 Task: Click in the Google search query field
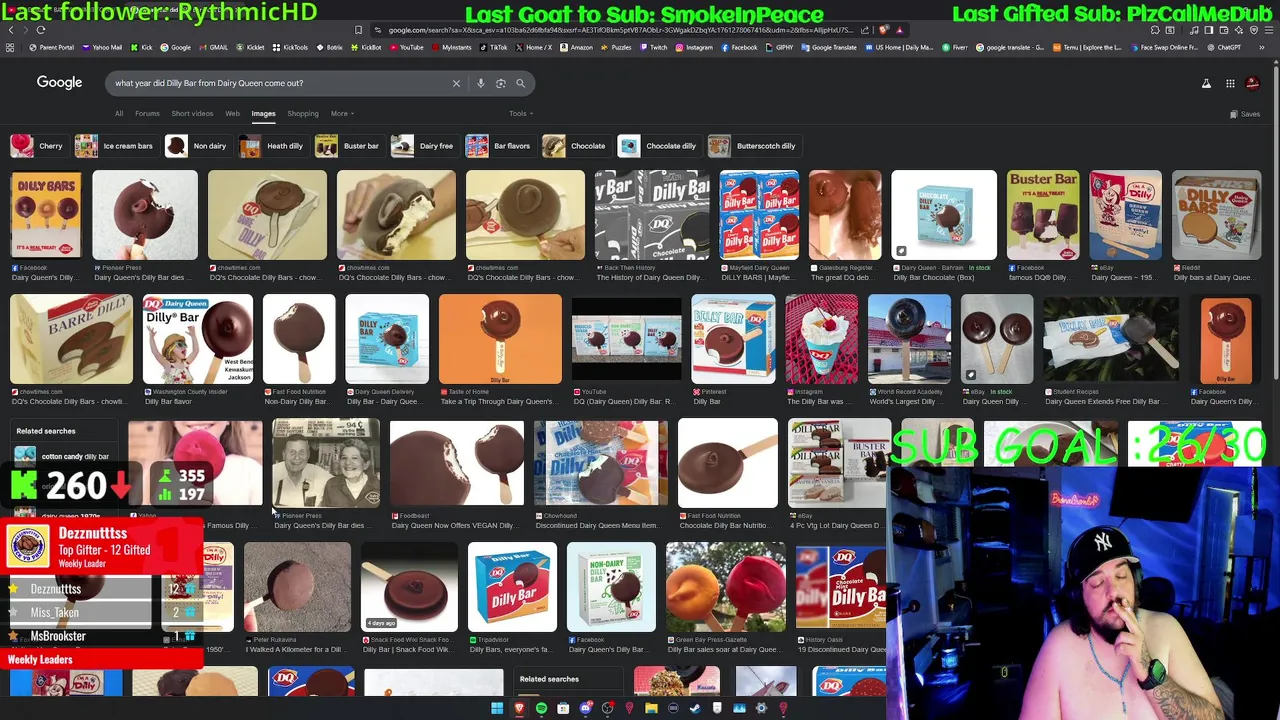pos(280,83)
